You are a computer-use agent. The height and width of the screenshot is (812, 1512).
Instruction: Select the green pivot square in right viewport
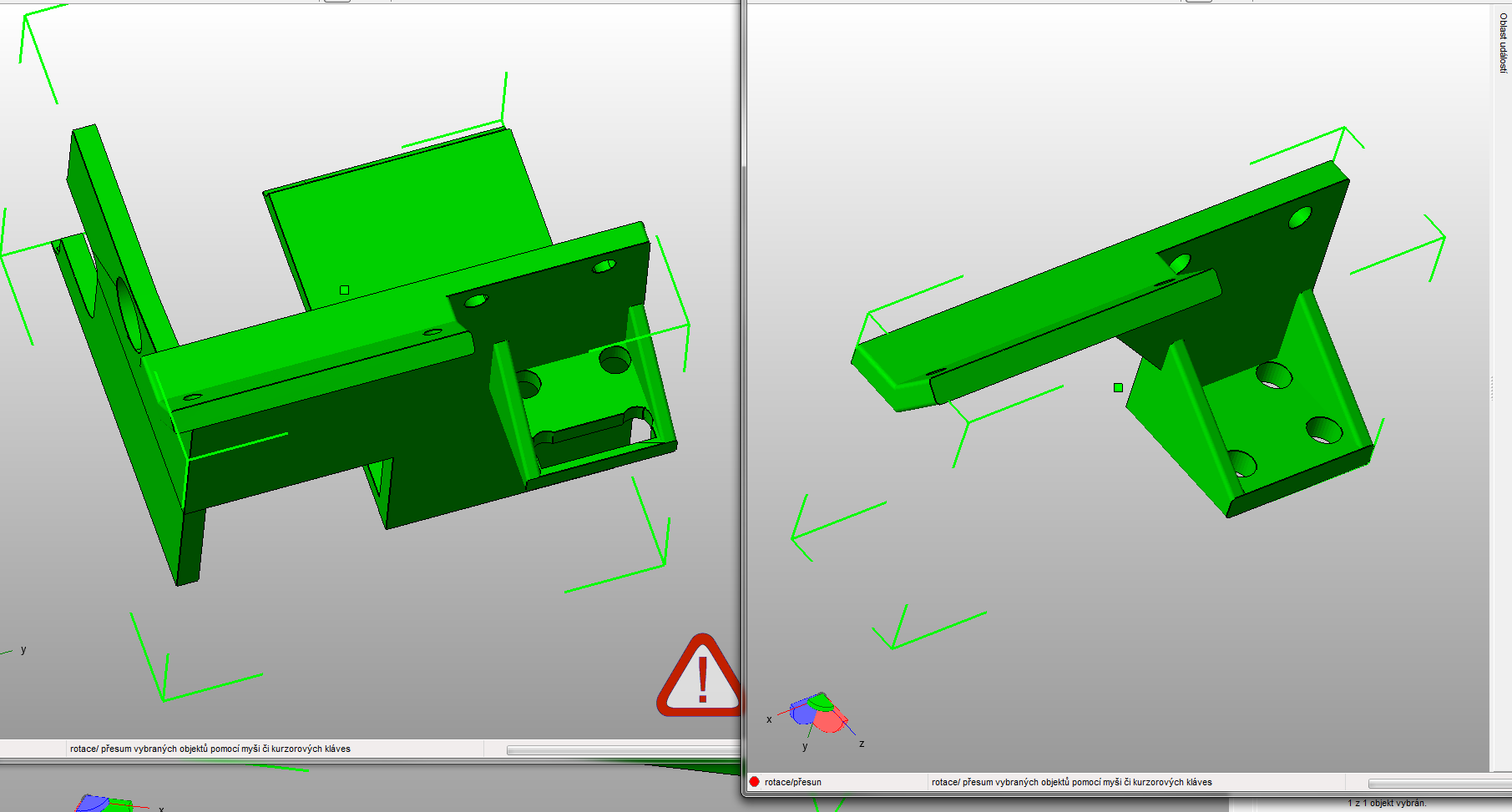tap(1118, 387)
